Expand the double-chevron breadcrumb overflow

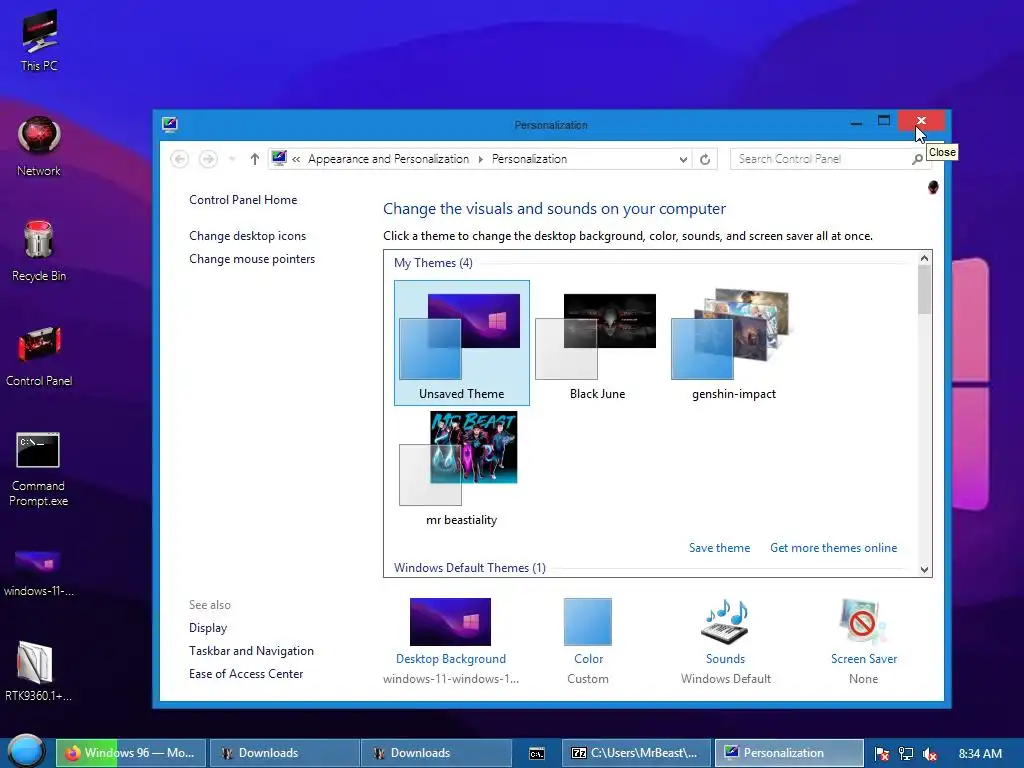[296, 159]
